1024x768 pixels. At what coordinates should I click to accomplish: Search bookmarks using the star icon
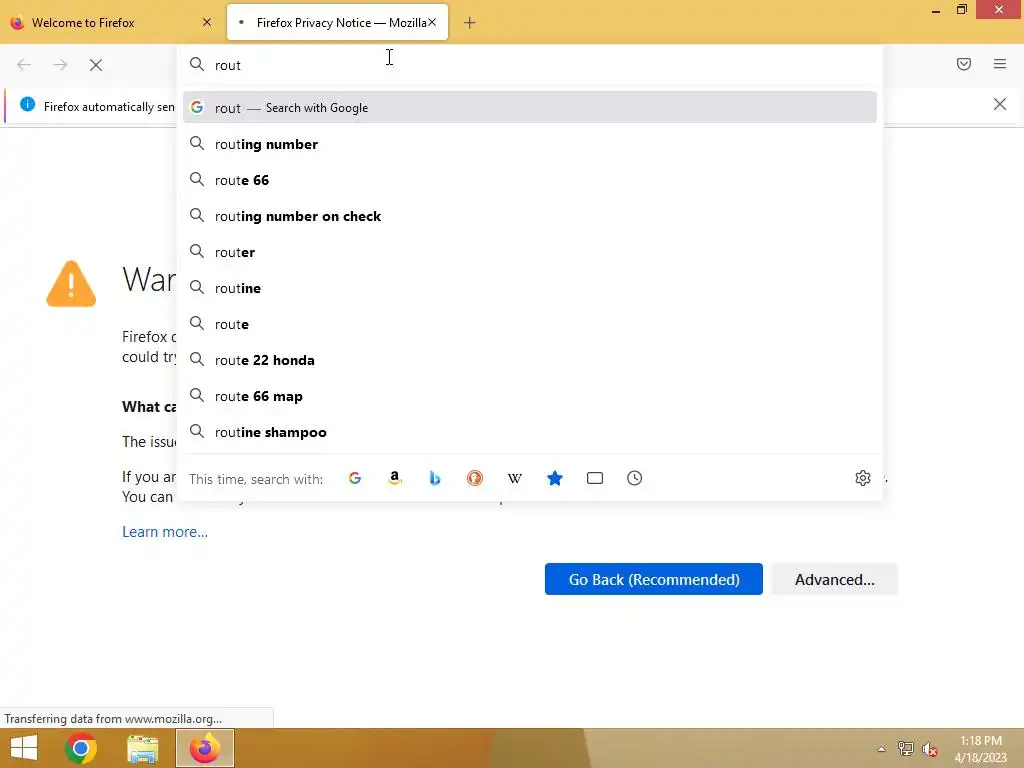pyautogui.click(x=554, y=478)
